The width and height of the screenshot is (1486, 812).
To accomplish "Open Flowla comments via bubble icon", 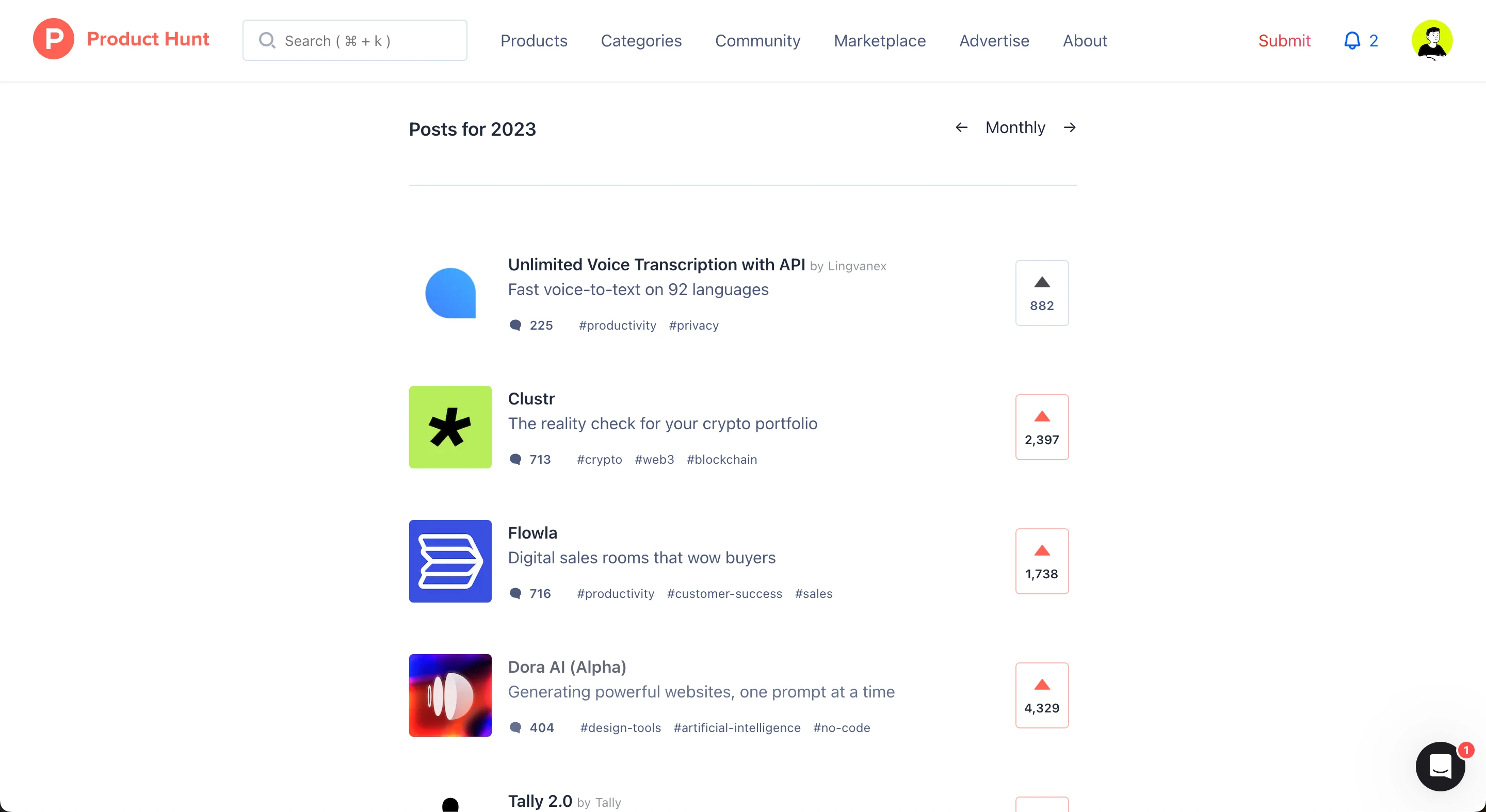I will click(x=515, y=593).
